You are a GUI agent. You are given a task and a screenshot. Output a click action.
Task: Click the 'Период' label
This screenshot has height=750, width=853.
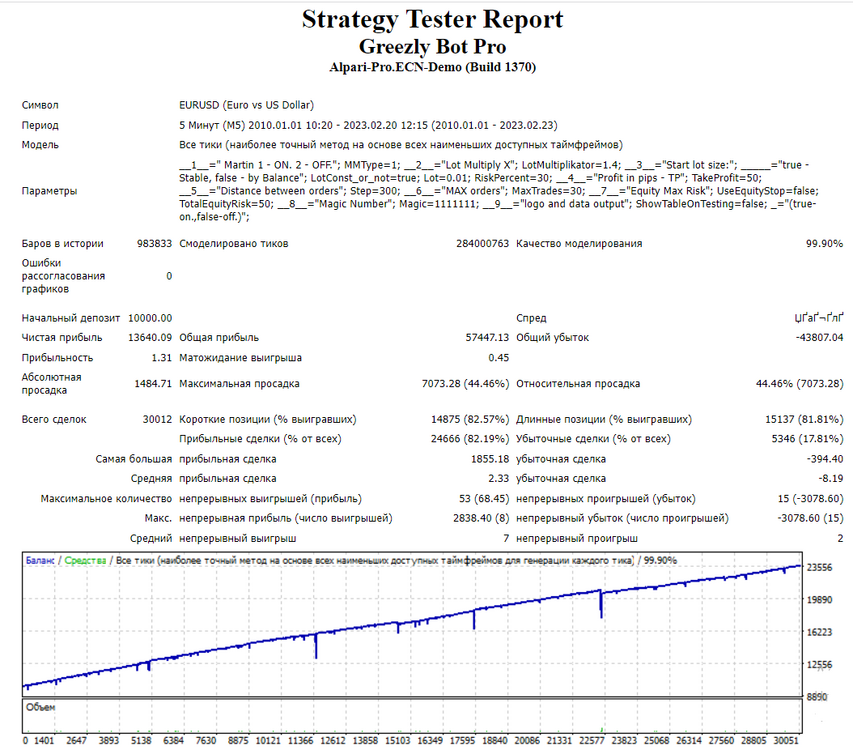coord(40,125)
